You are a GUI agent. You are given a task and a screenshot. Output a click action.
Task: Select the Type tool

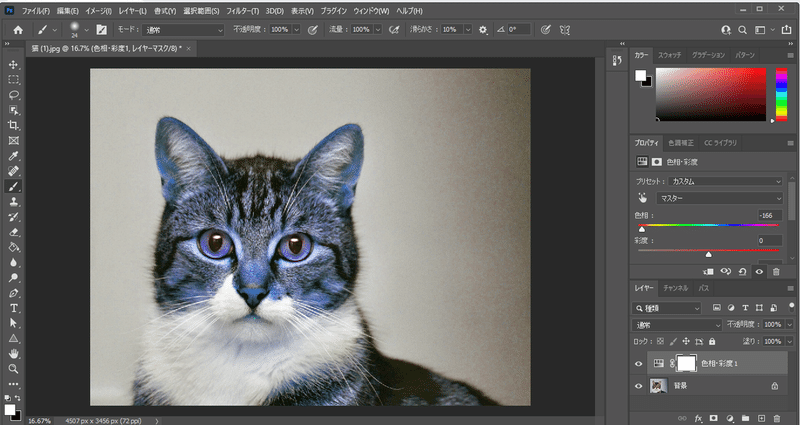point(14,308)
